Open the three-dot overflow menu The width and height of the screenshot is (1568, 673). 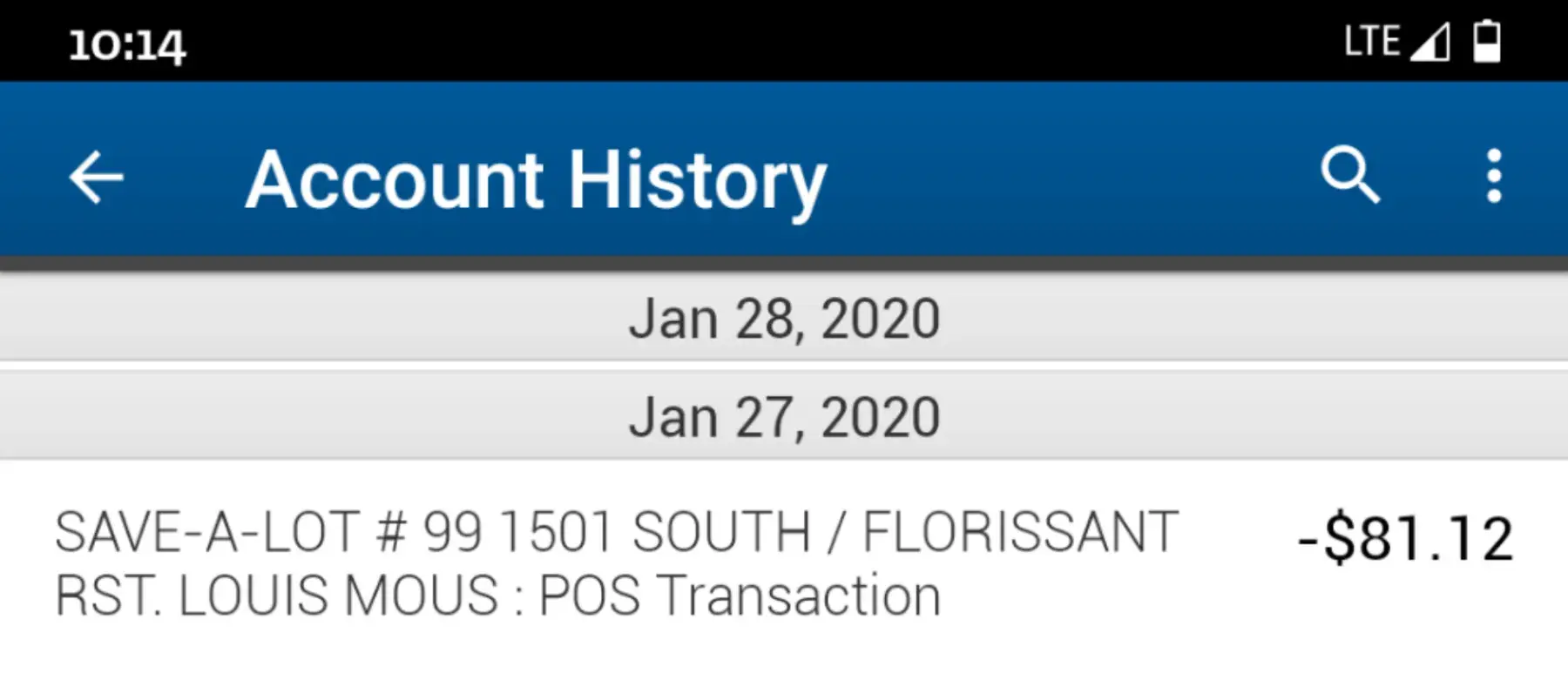tap(1494, 176)
